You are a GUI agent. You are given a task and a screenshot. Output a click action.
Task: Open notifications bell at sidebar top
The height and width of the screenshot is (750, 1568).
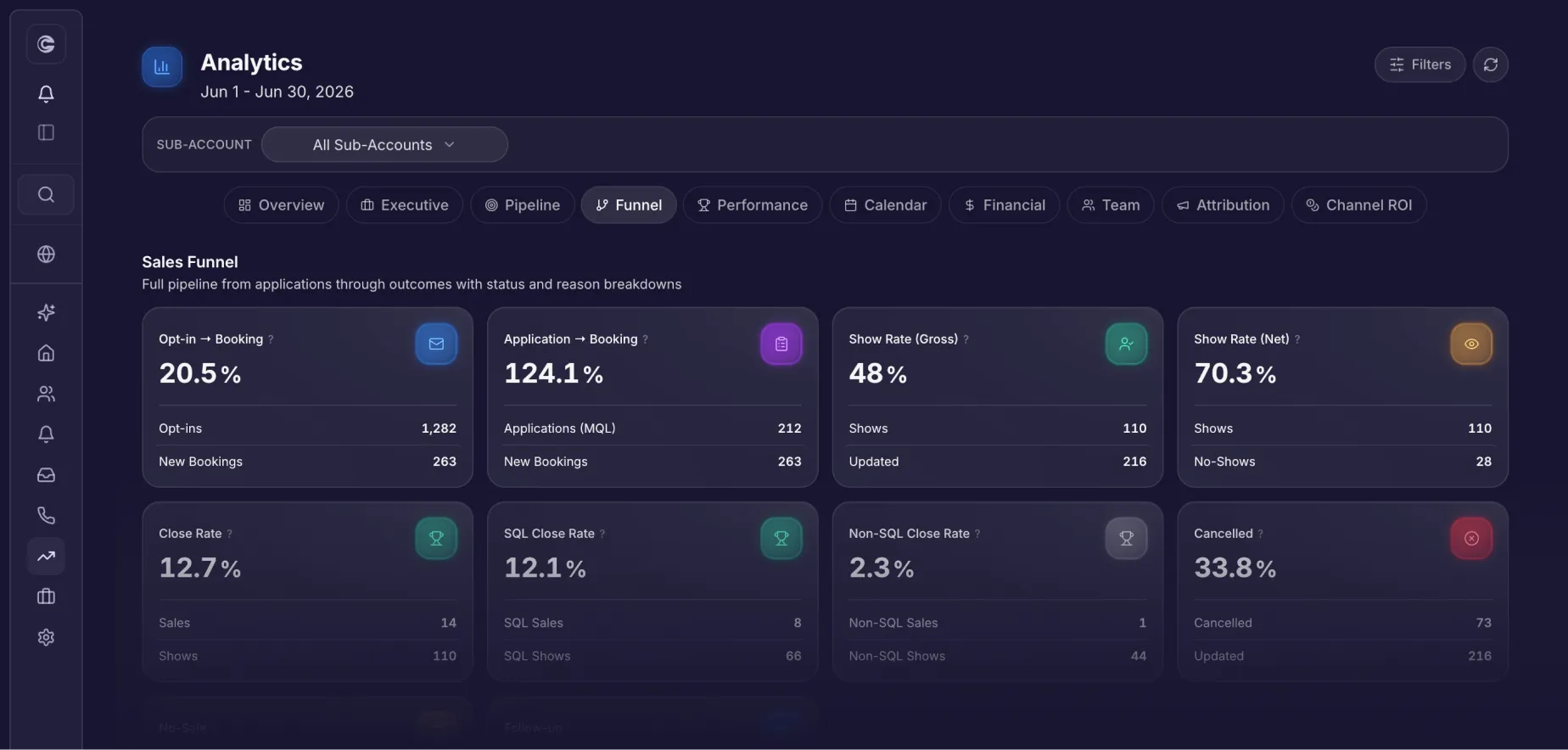click(46, 93)
